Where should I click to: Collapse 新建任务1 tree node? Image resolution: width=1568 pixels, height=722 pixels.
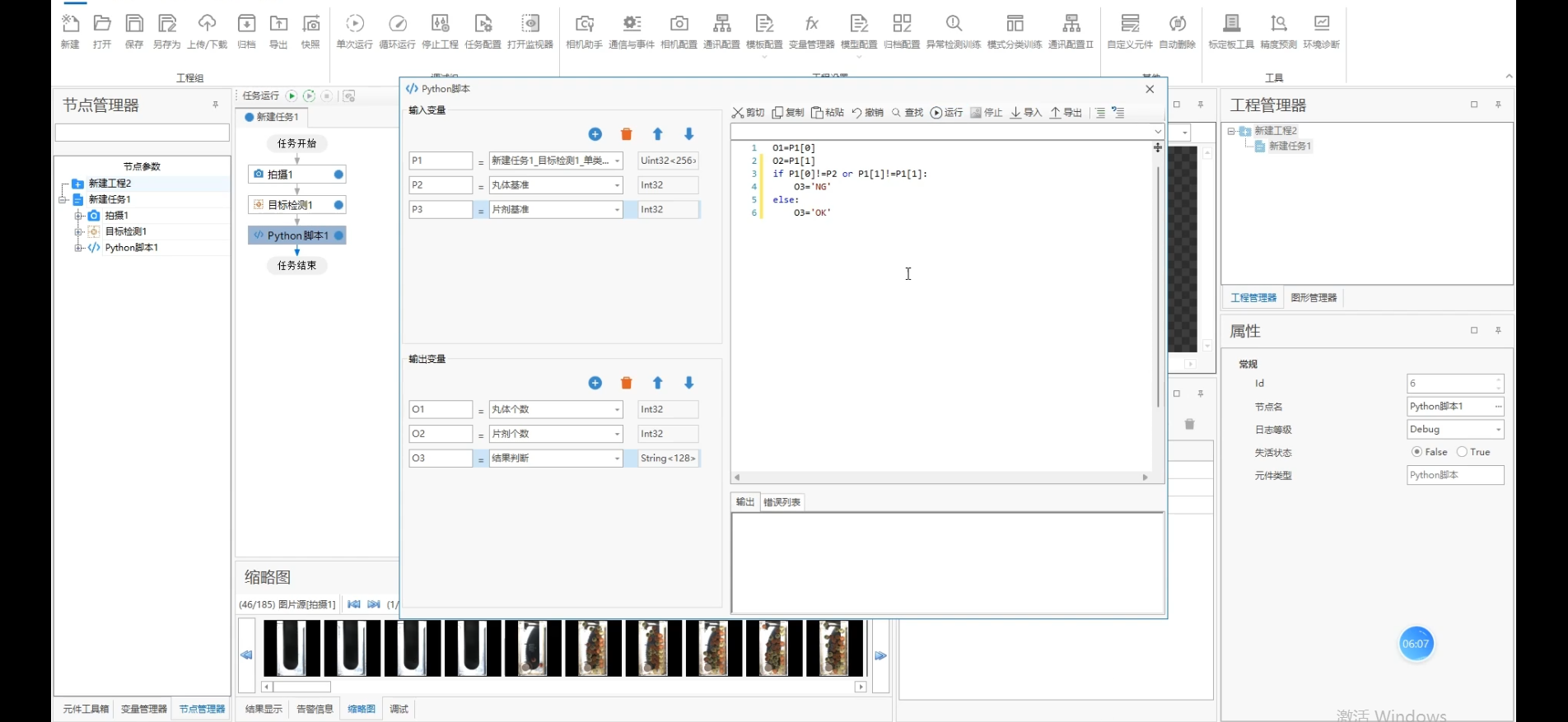coord(63,199)
